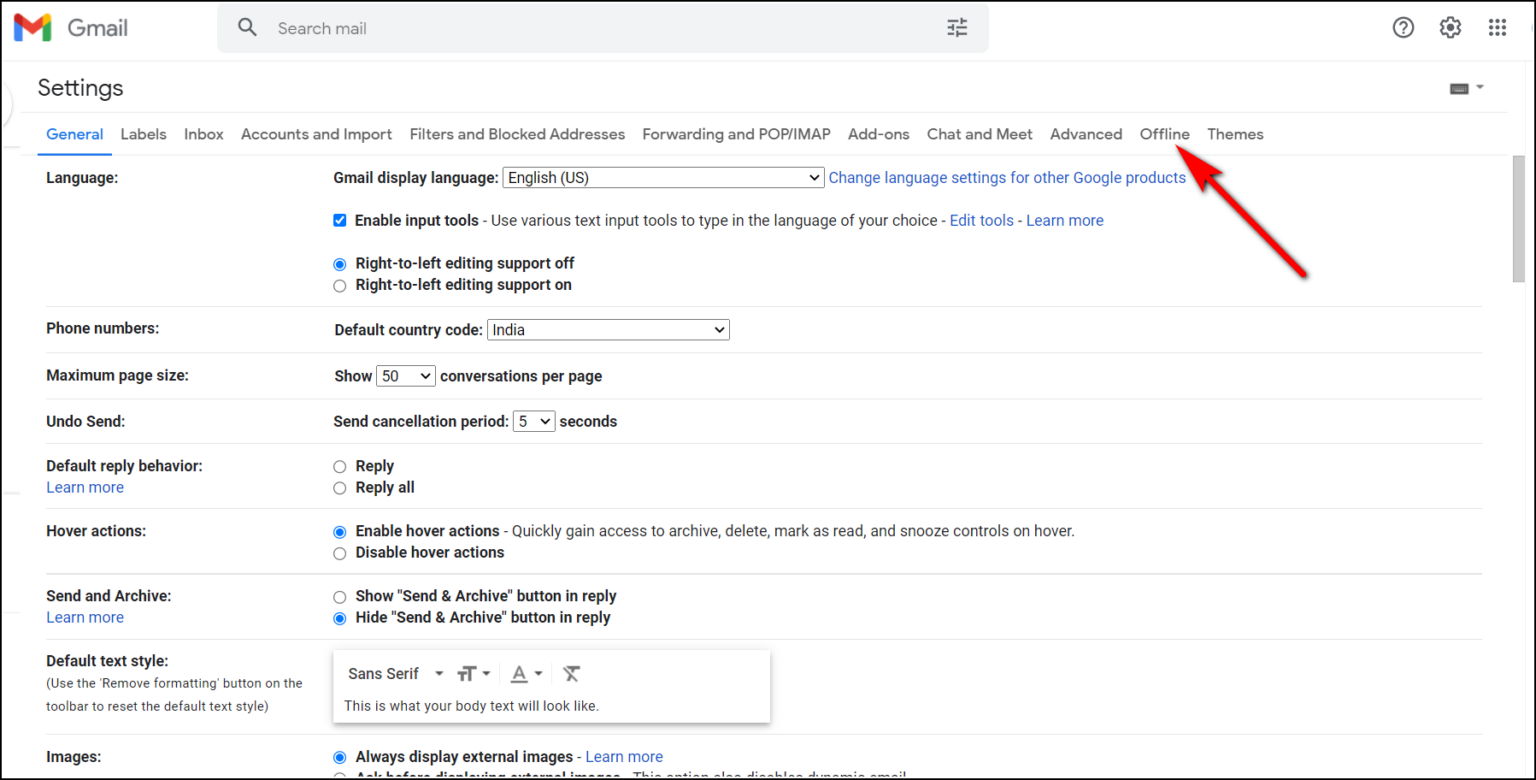Open Learn more under Default reply behavior
Image resolution: width=1536 pixels, height=780 pixels.
pyautogui.click(x=85, y=487)
